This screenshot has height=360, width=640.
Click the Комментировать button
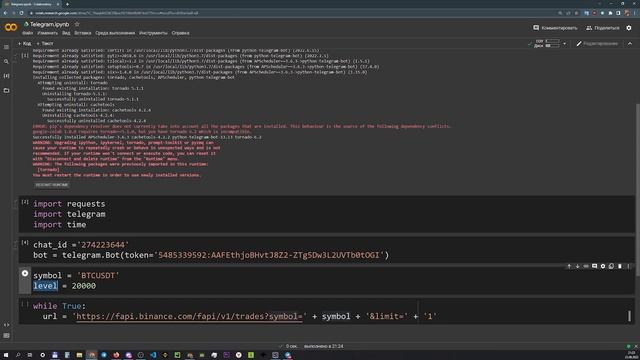(555, 28)
